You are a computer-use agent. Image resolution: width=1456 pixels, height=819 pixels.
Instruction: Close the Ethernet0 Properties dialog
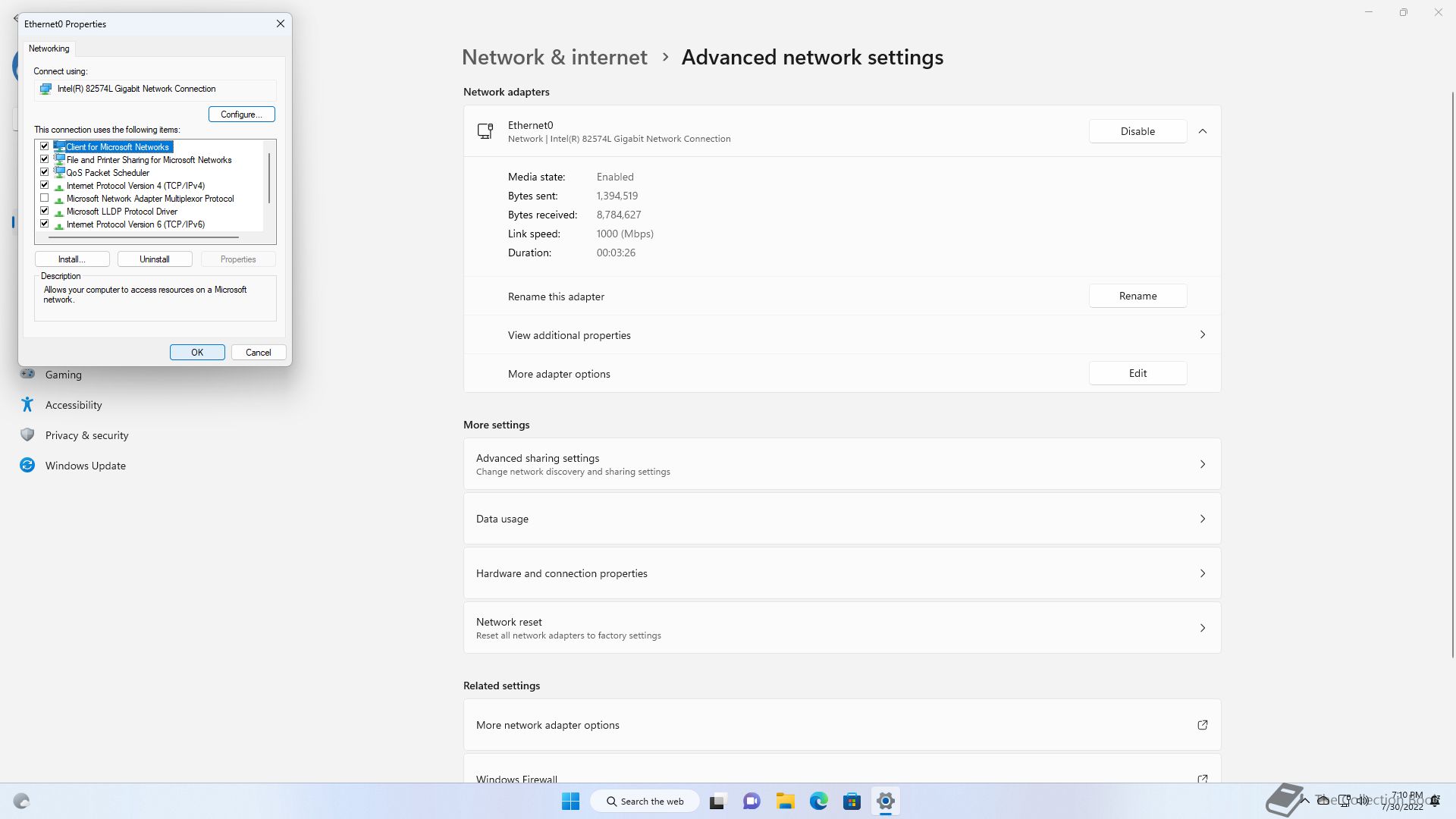coord(281,24)
